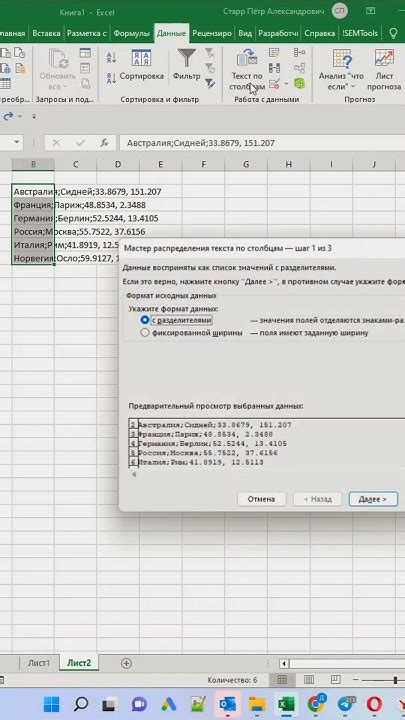The height and width of the screenshot is (720, 405).
Task: Open Telegram from the taskbar
Action: click(344, 704)
